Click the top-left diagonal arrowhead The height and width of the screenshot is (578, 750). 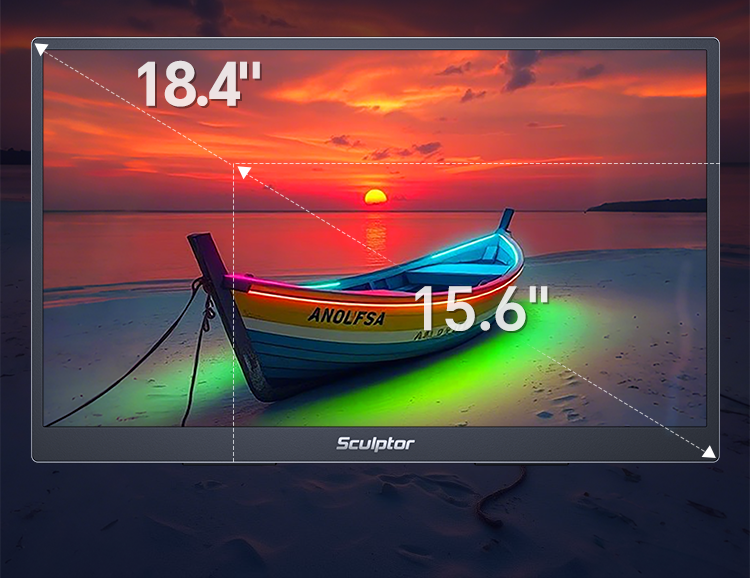41,49
